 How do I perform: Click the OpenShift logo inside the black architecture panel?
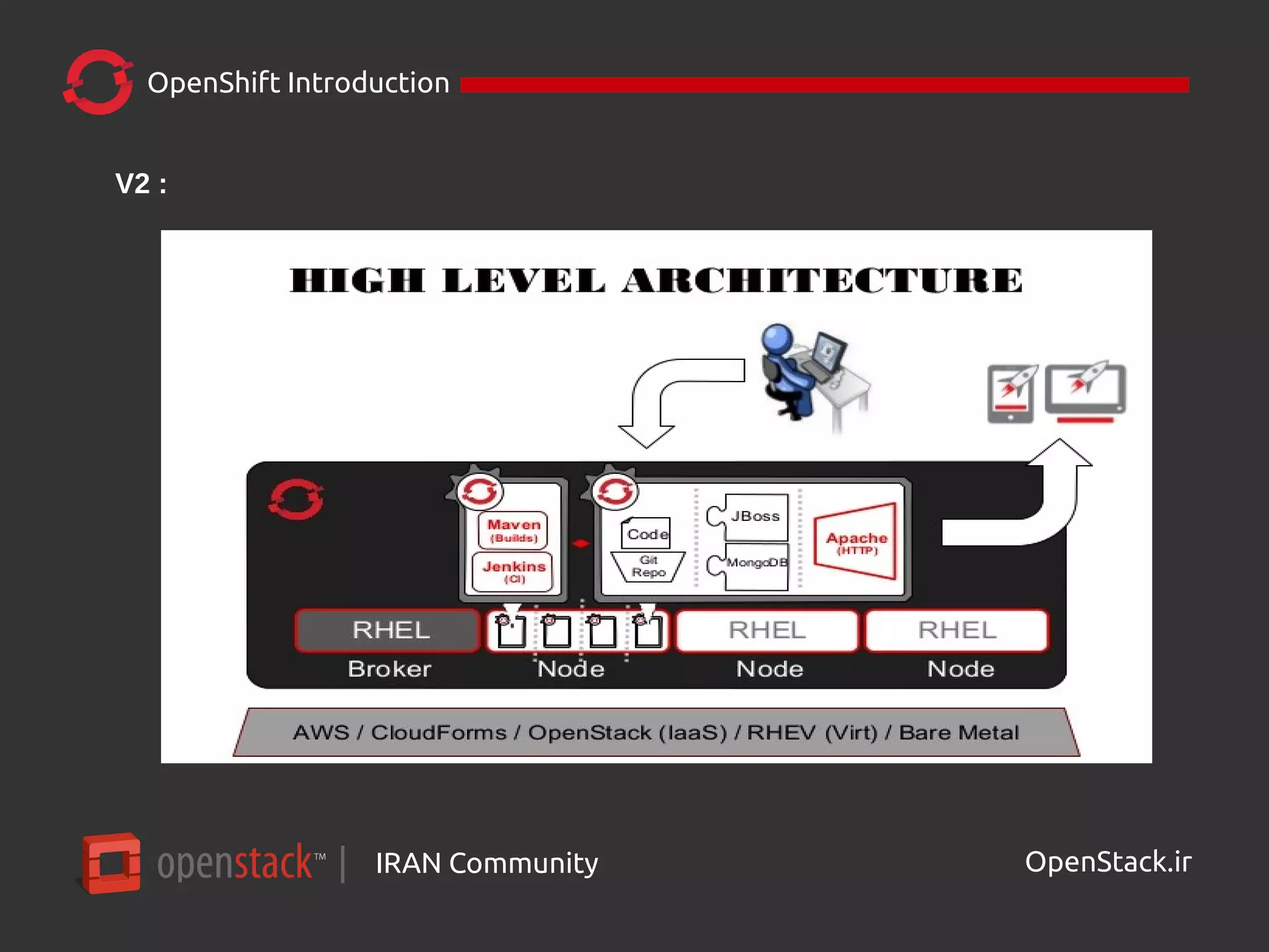(x=296, y=499)
